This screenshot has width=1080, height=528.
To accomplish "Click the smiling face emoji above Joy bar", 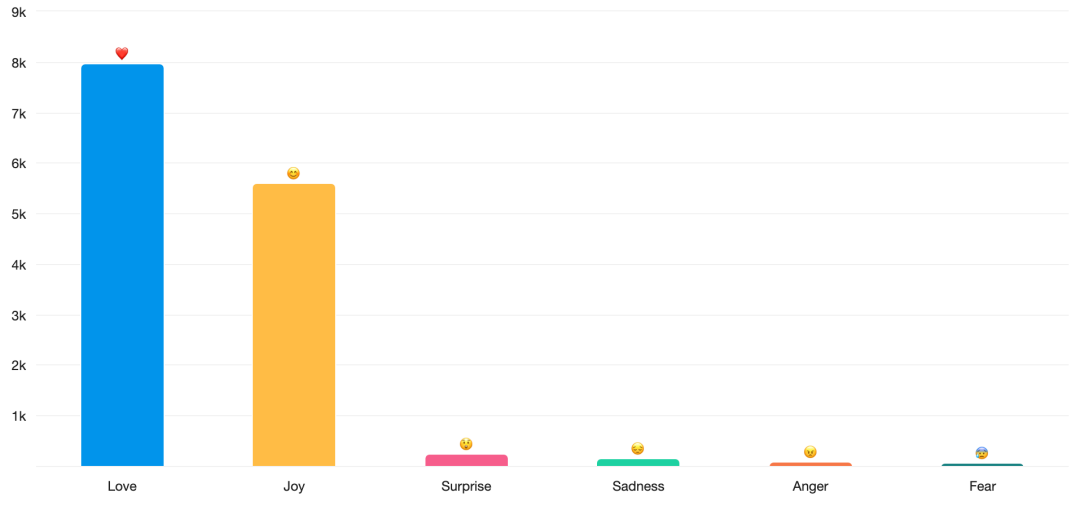I will 293,173.
